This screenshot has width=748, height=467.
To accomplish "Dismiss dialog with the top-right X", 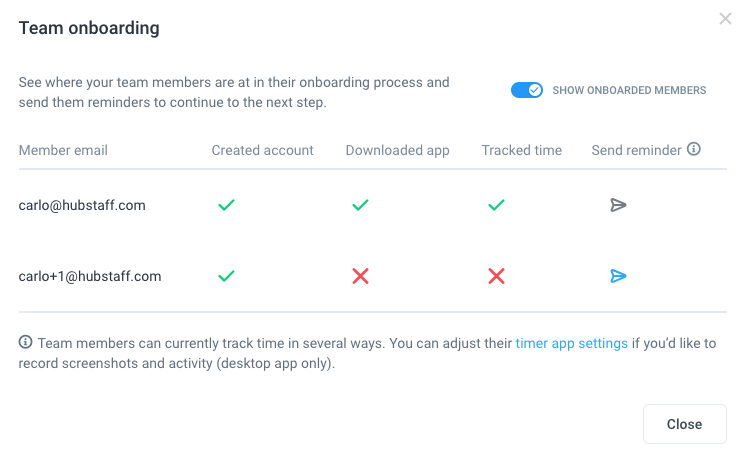I will point(725,19).
